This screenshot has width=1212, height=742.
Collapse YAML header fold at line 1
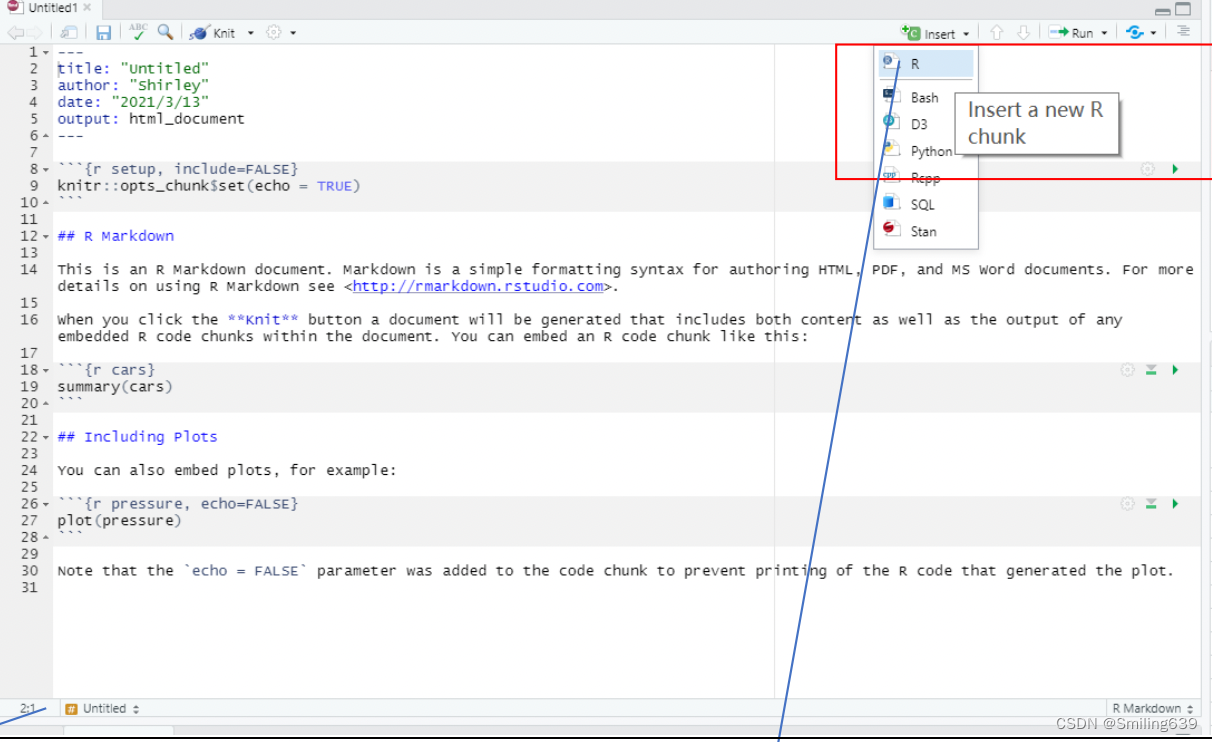coord(46,52)
